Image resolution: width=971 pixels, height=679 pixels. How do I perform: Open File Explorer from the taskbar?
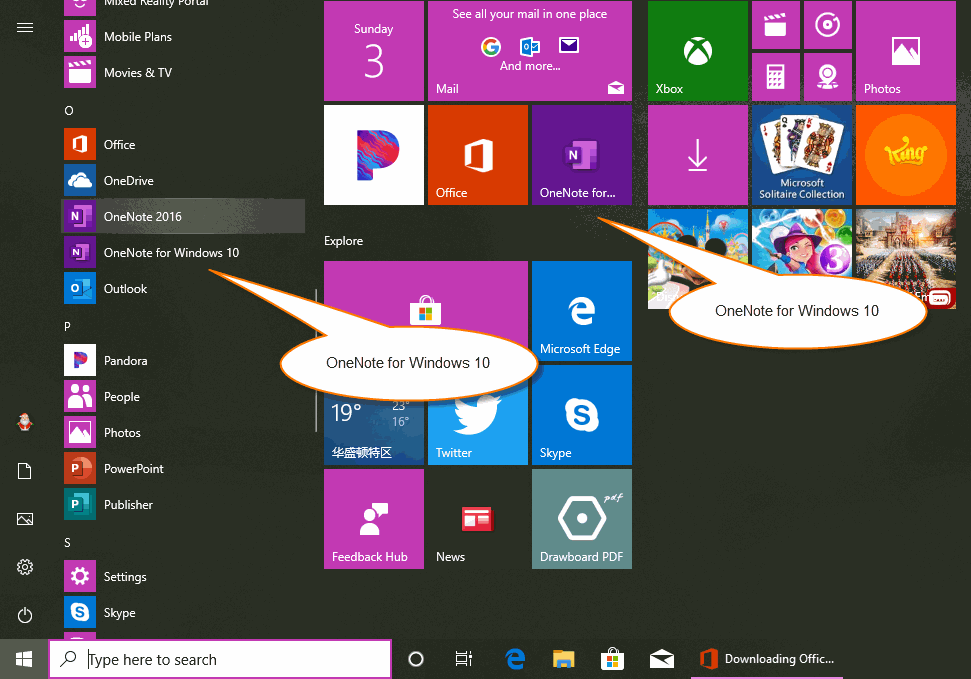coord(564,659)
